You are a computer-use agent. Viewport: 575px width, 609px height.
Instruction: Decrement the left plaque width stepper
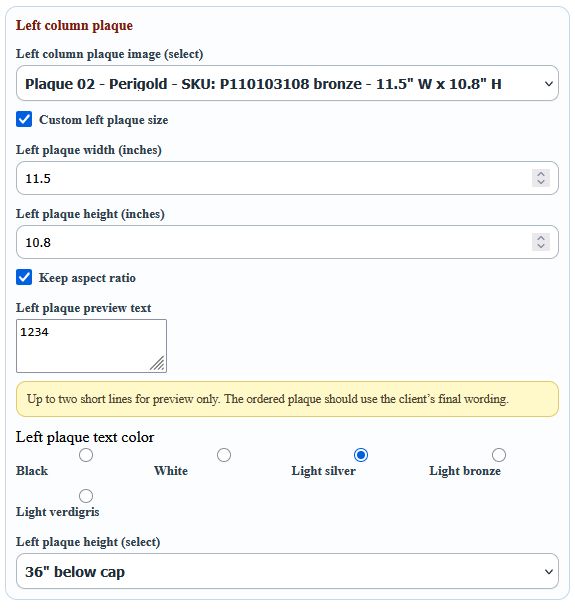540,182
